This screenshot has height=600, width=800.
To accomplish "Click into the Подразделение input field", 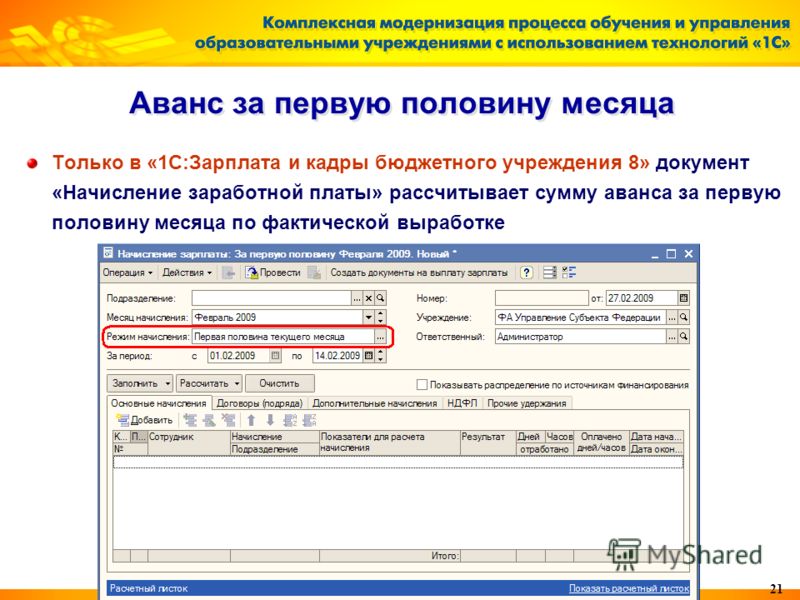I will [x=271, y=298].
